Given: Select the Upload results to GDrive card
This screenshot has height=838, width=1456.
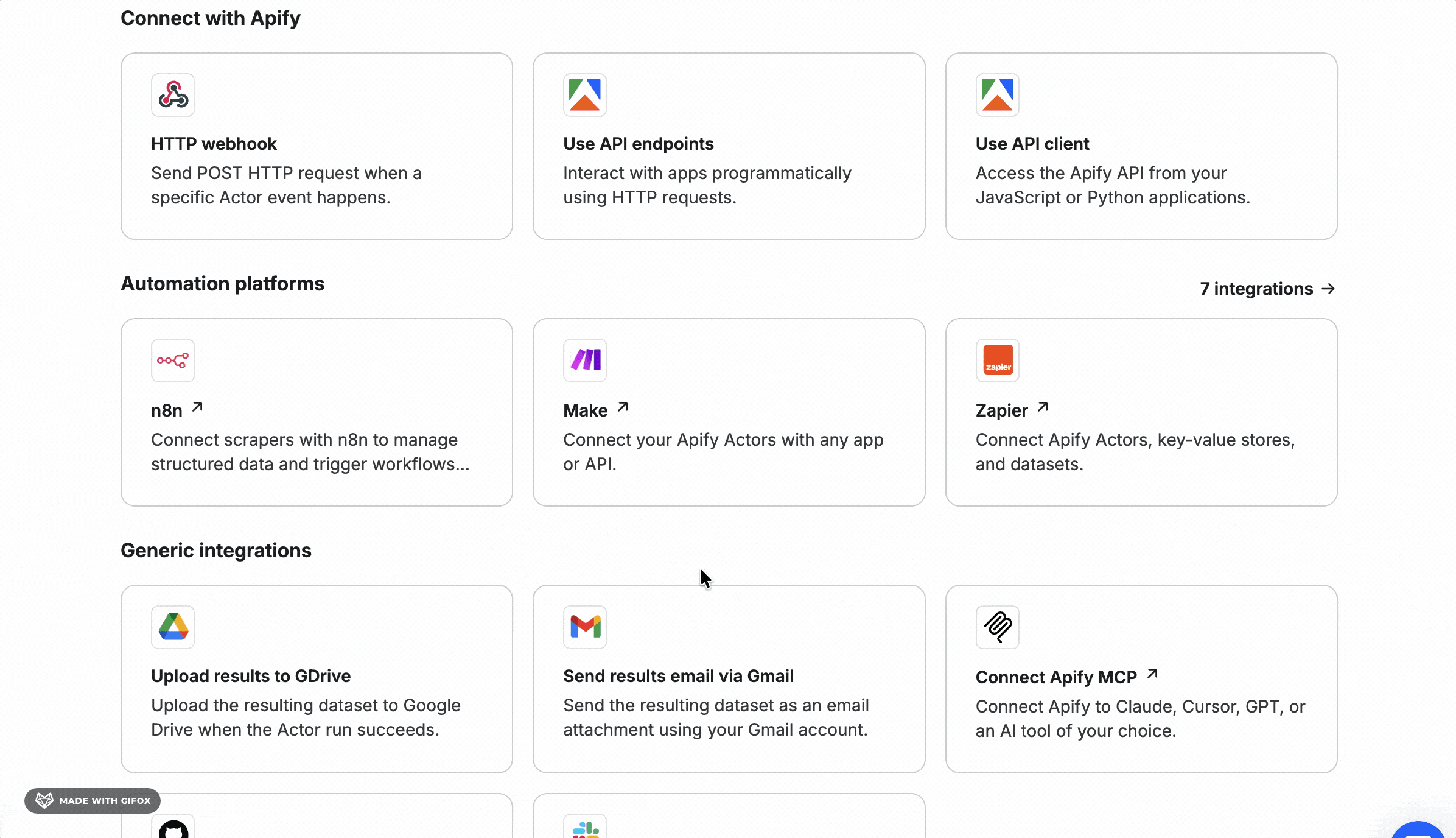Looking at the screenshot, I should (x=317, y=679).
